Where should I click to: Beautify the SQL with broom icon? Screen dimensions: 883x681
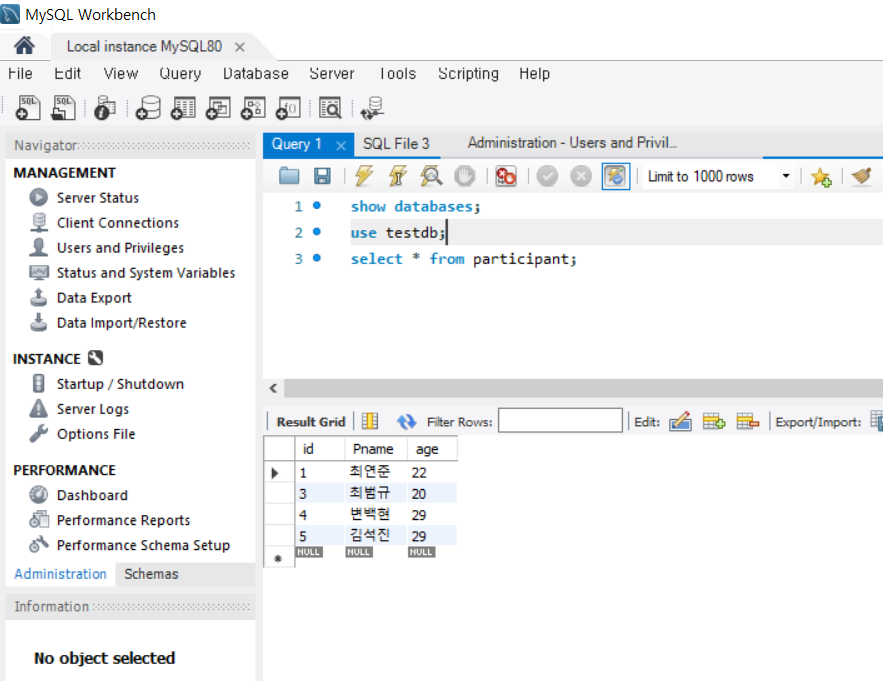(862, 176)
